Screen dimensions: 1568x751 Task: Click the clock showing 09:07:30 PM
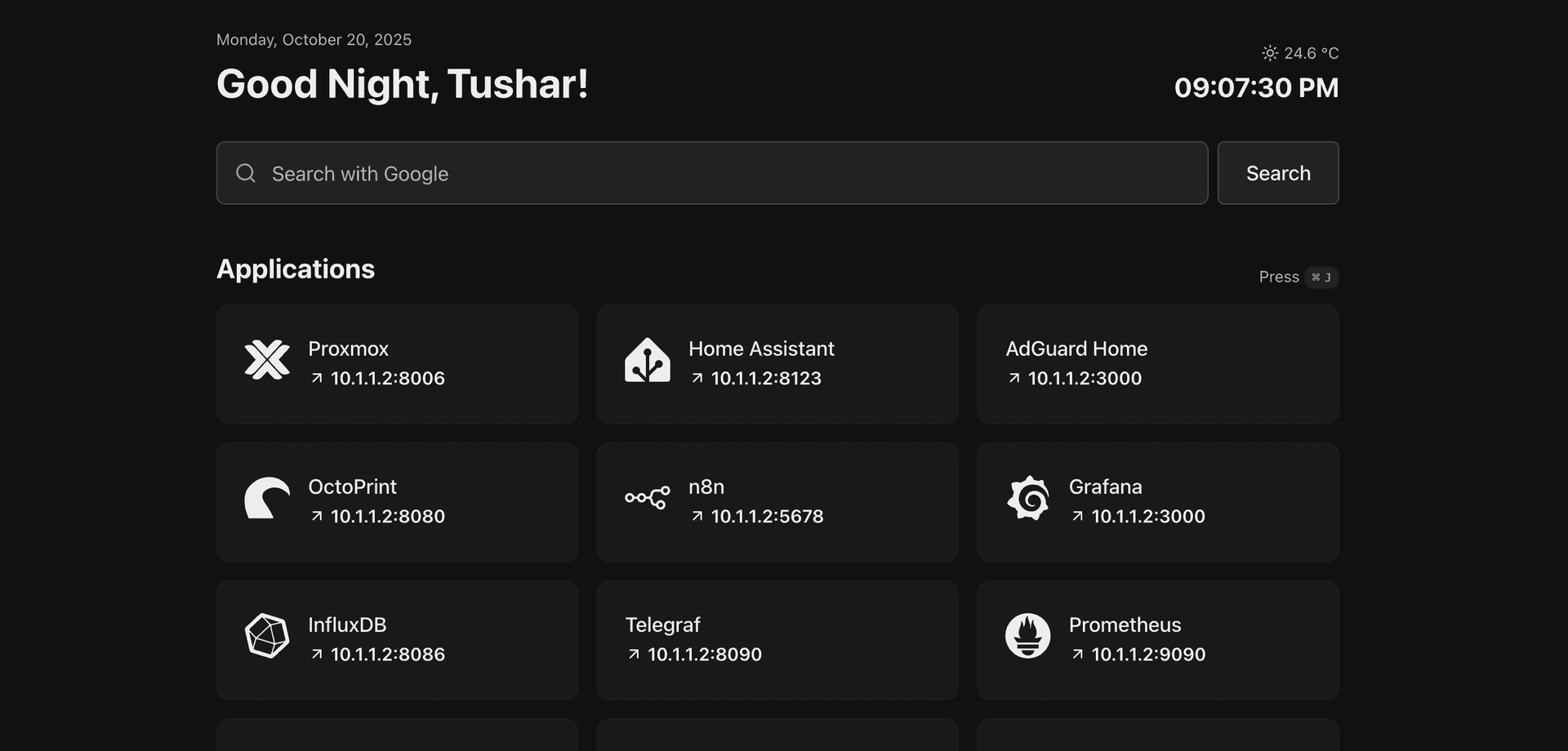[1255, 87]
